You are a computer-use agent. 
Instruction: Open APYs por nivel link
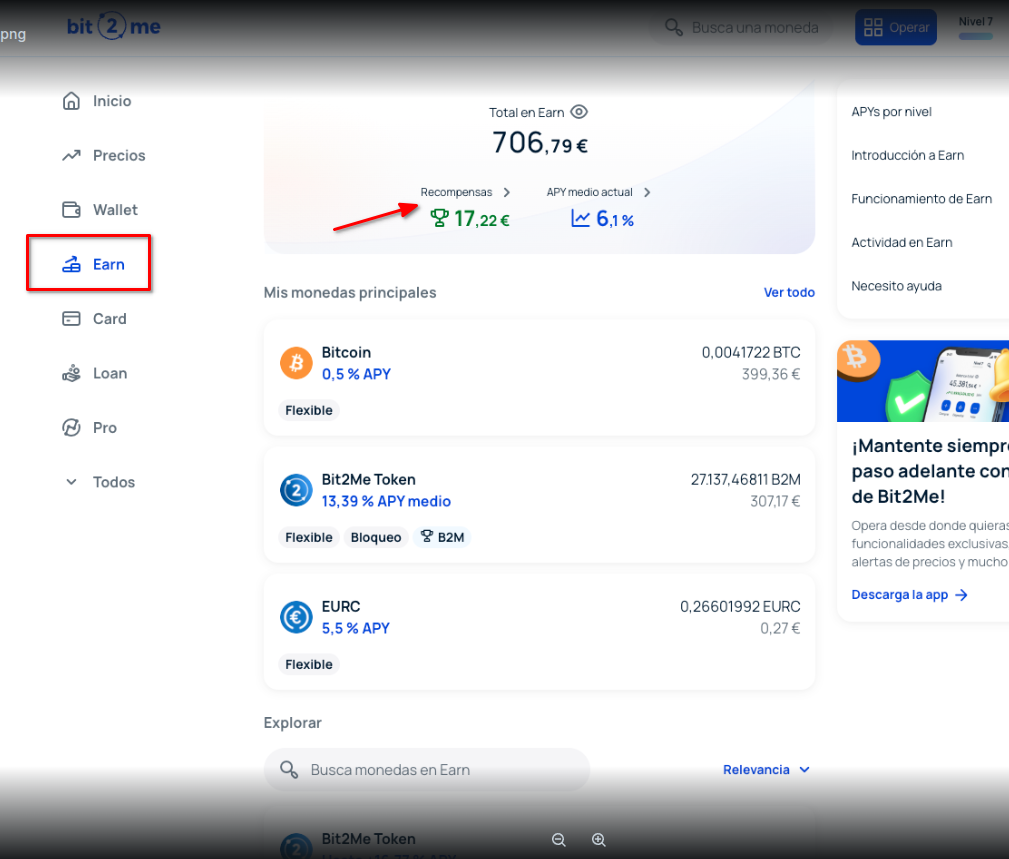click(x=891, y=112)
